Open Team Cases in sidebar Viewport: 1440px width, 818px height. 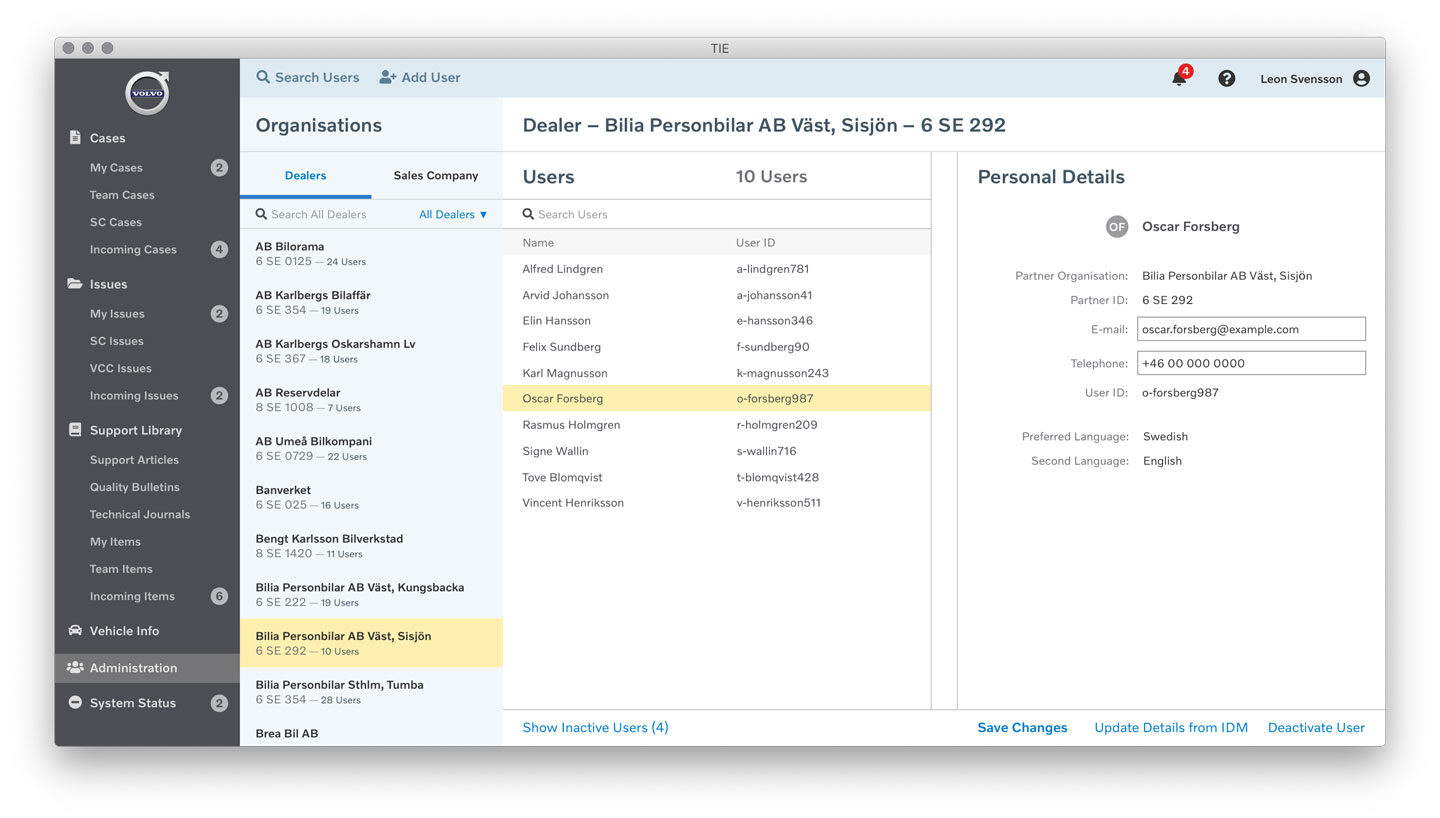[122, 195]
